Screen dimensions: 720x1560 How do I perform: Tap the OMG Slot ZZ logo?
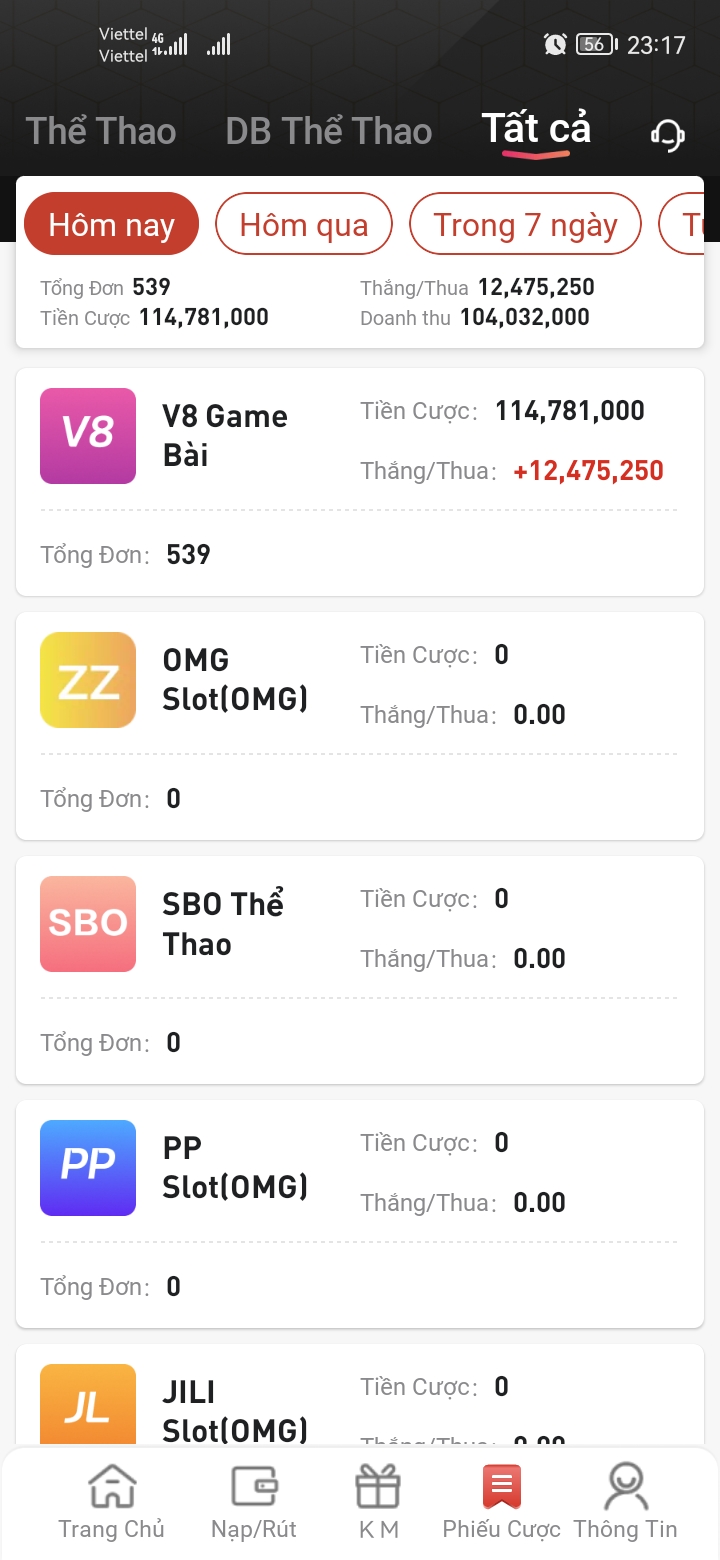(x=88, y=680)
